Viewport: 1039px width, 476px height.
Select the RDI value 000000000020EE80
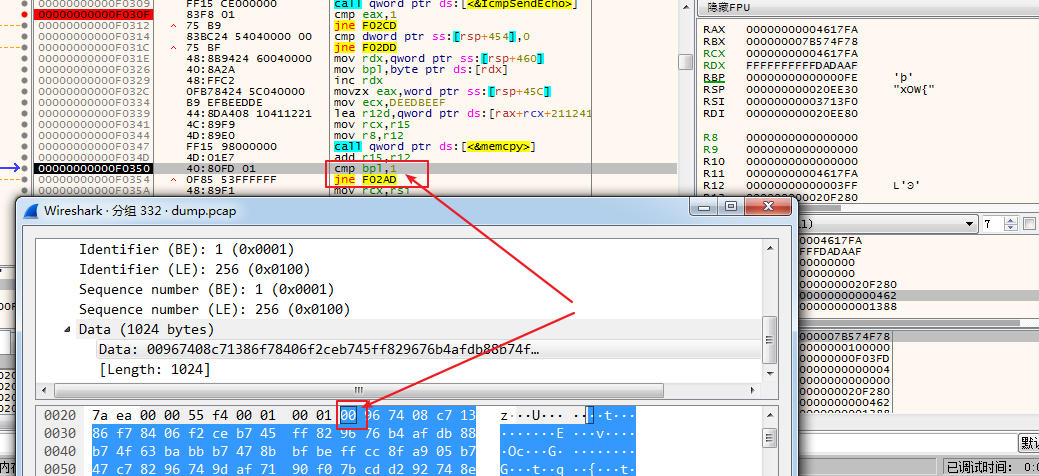(802, 113)
